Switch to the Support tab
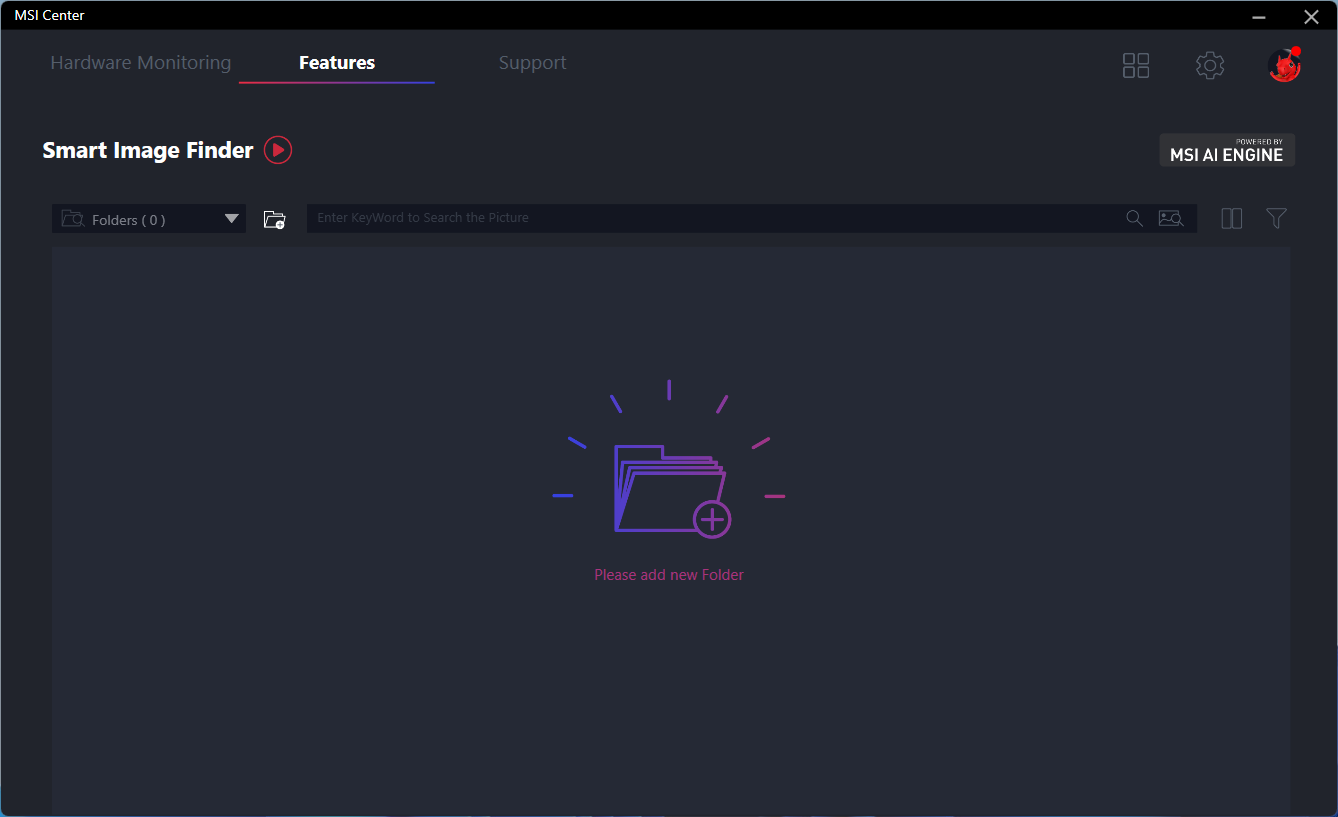1338x817 pixels. pos(532,63)
